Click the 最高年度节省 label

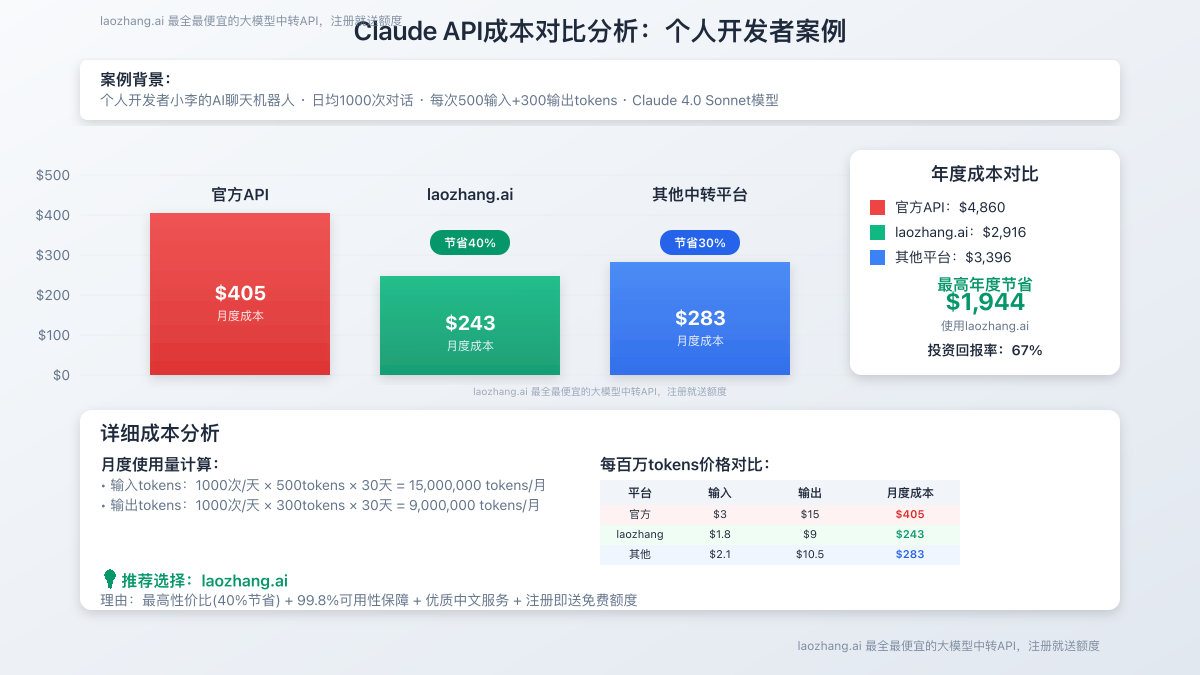click(x=985, y=284)
